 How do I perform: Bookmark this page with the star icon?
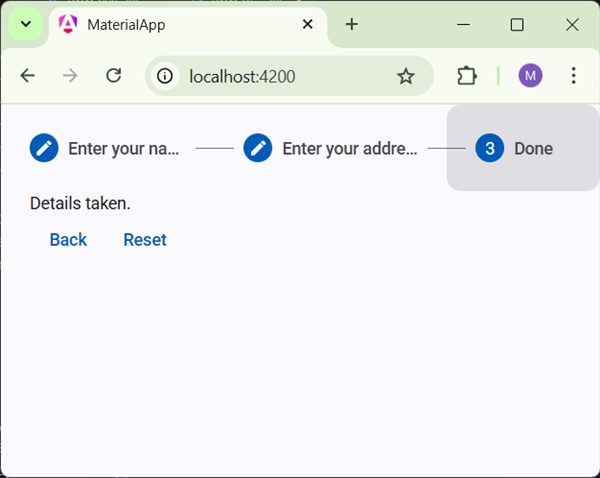405,76
